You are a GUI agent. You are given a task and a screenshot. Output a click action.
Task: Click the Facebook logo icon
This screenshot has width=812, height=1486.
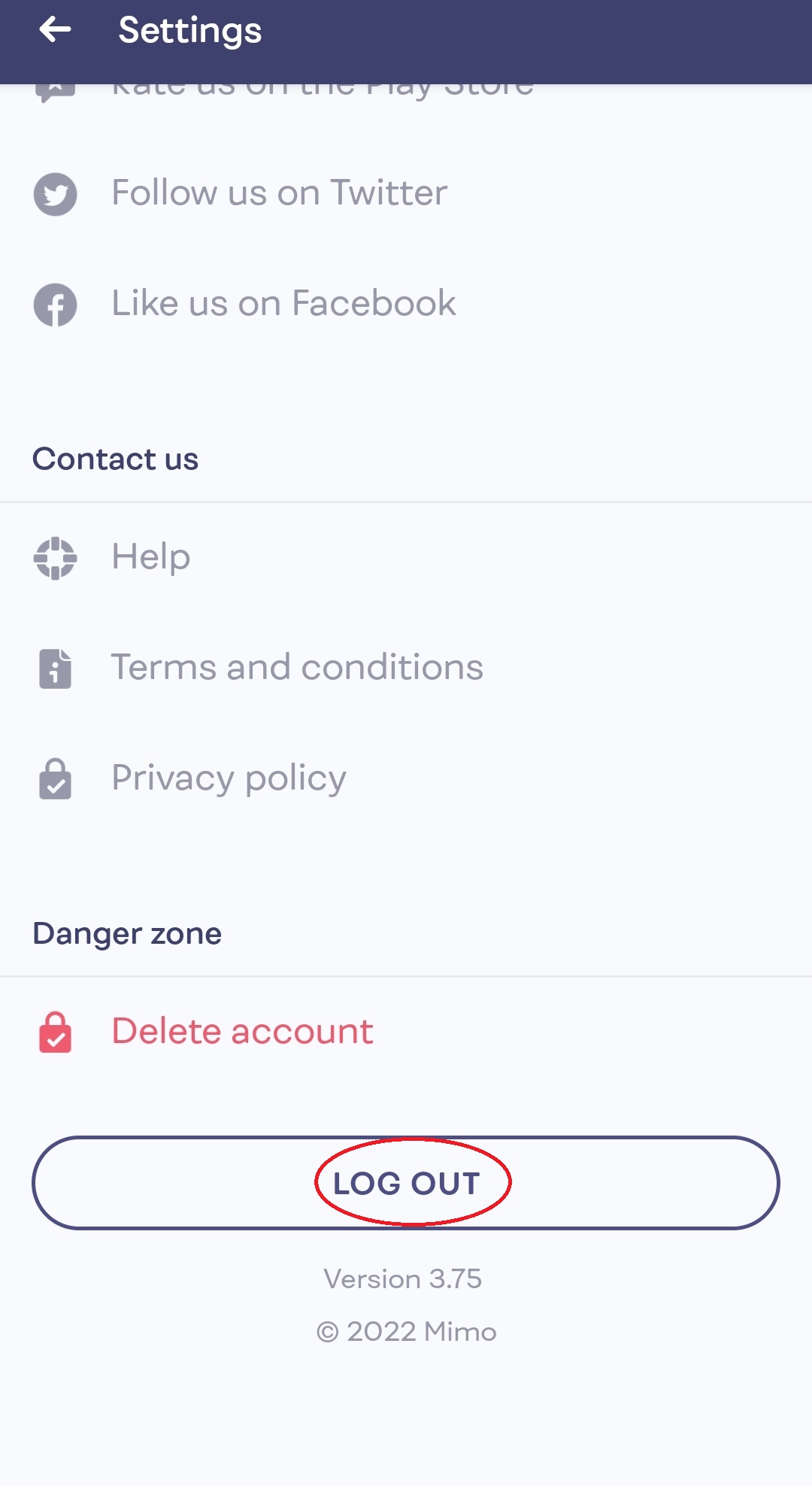tap(55, 305)
